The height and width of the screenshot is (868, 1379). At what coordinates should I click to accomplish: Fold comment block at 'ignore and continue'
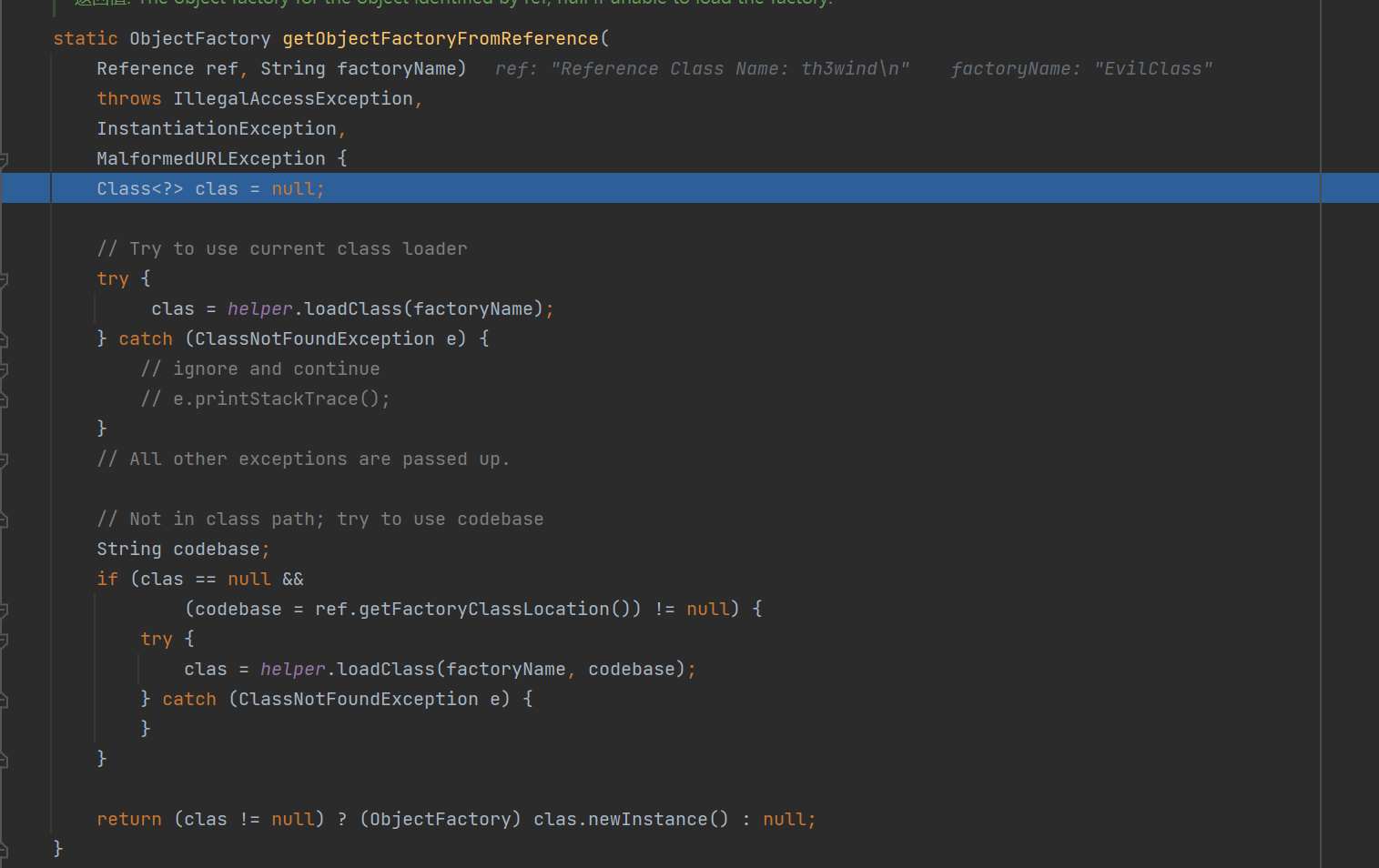pos(4,369)
